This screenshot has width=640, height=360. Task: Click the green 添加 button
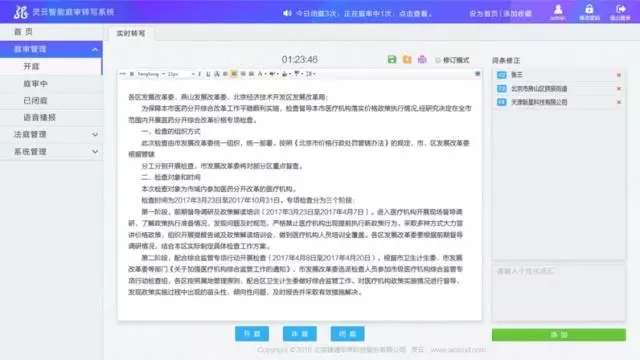tap(558, 335)
